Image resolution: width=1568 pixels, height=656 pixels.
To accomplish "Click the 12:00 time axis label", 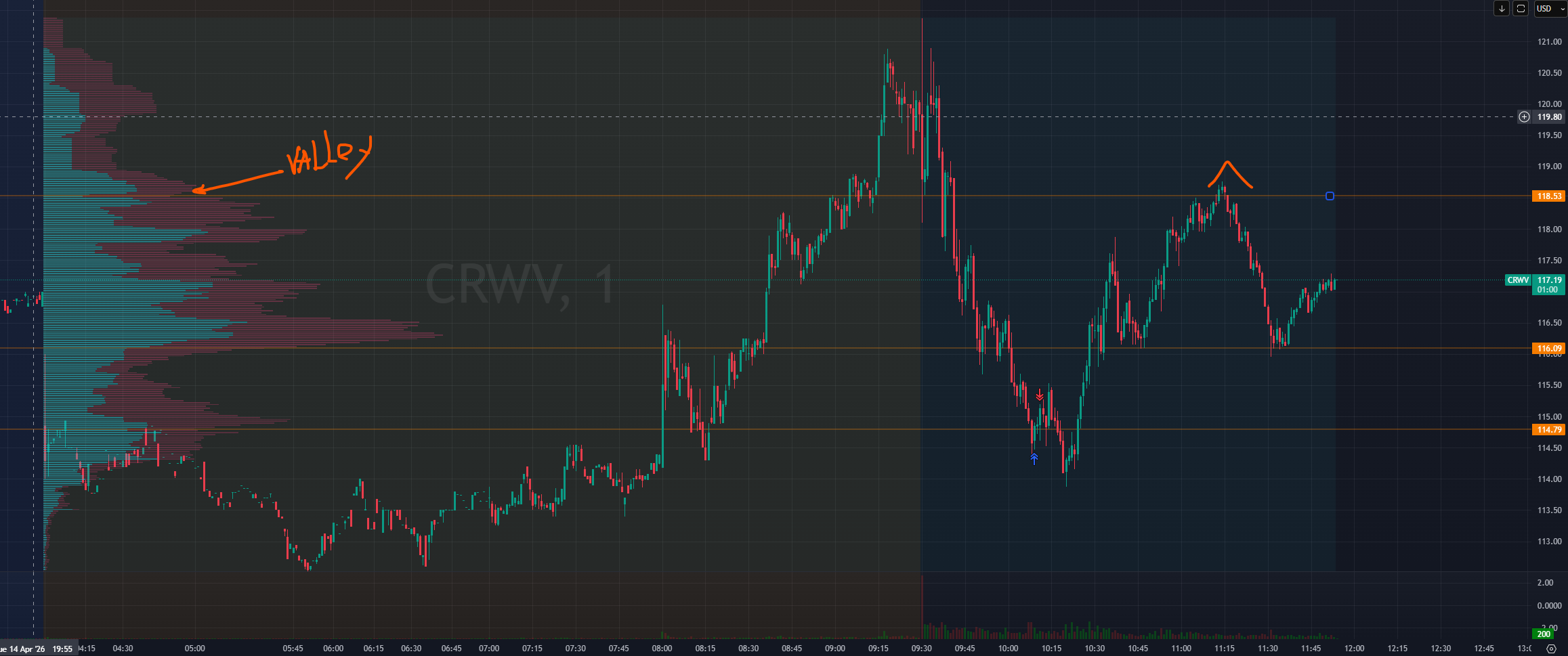I will (1354, 649).
